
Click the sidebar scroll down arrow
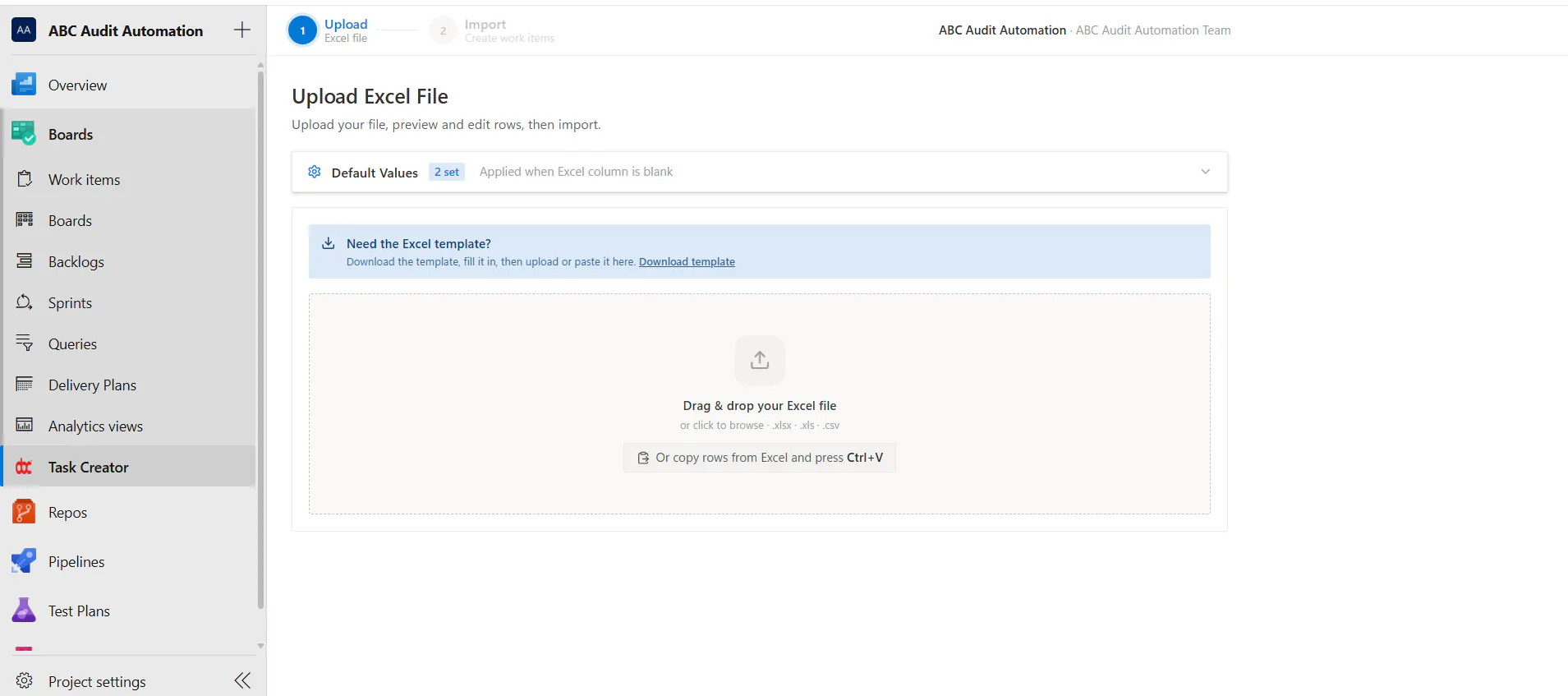pyautogui.click(x=260, y=646)
